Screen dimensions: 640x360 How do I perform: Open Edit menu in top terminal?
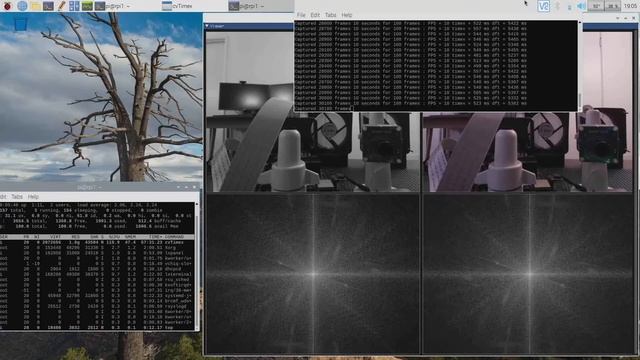[315, 15]
